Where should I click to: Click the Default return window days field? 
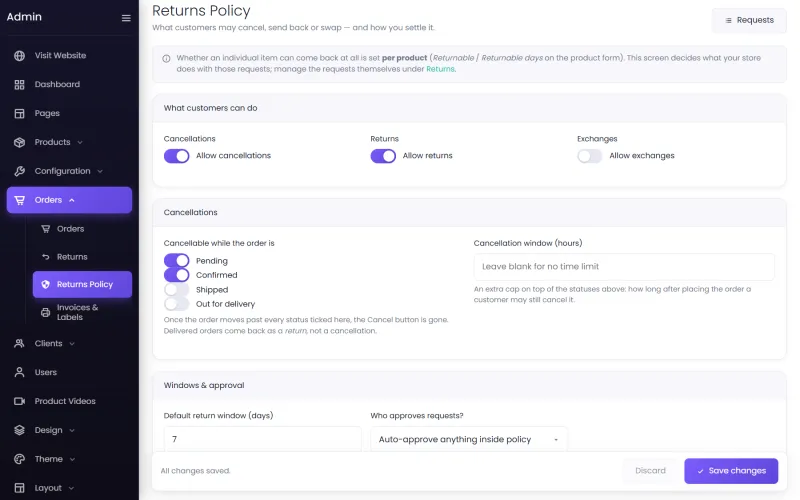pyautogui.click(x=262, y=439)
